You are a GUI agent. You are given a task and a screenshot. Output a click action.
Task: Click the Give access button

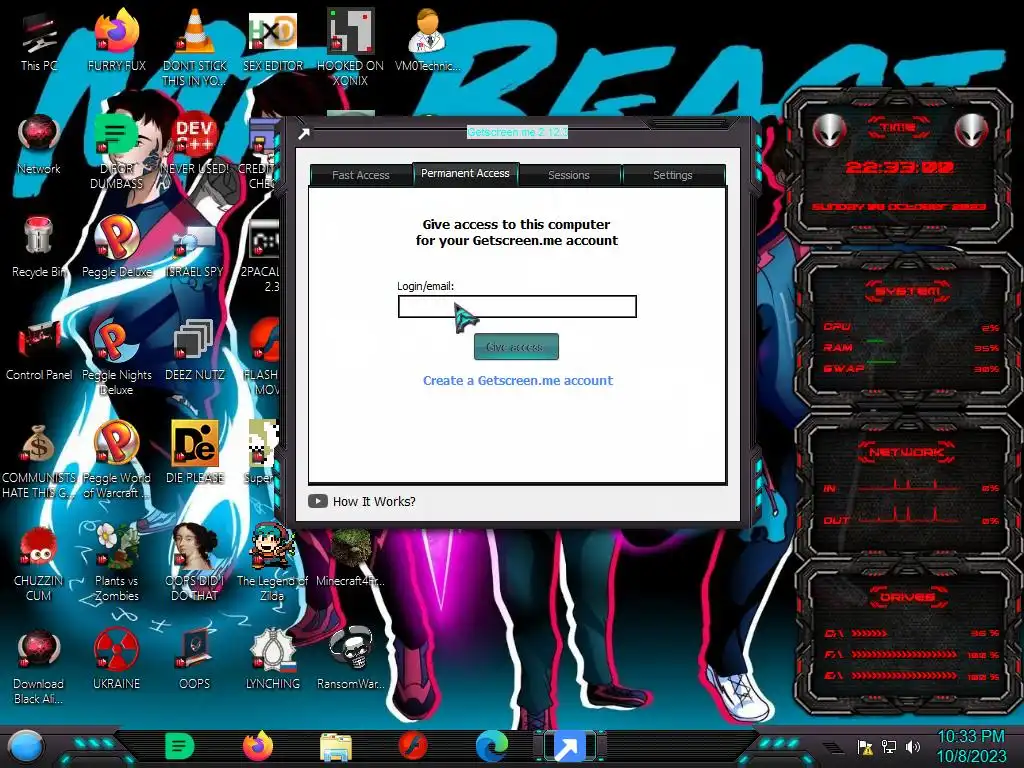point(516,347)
